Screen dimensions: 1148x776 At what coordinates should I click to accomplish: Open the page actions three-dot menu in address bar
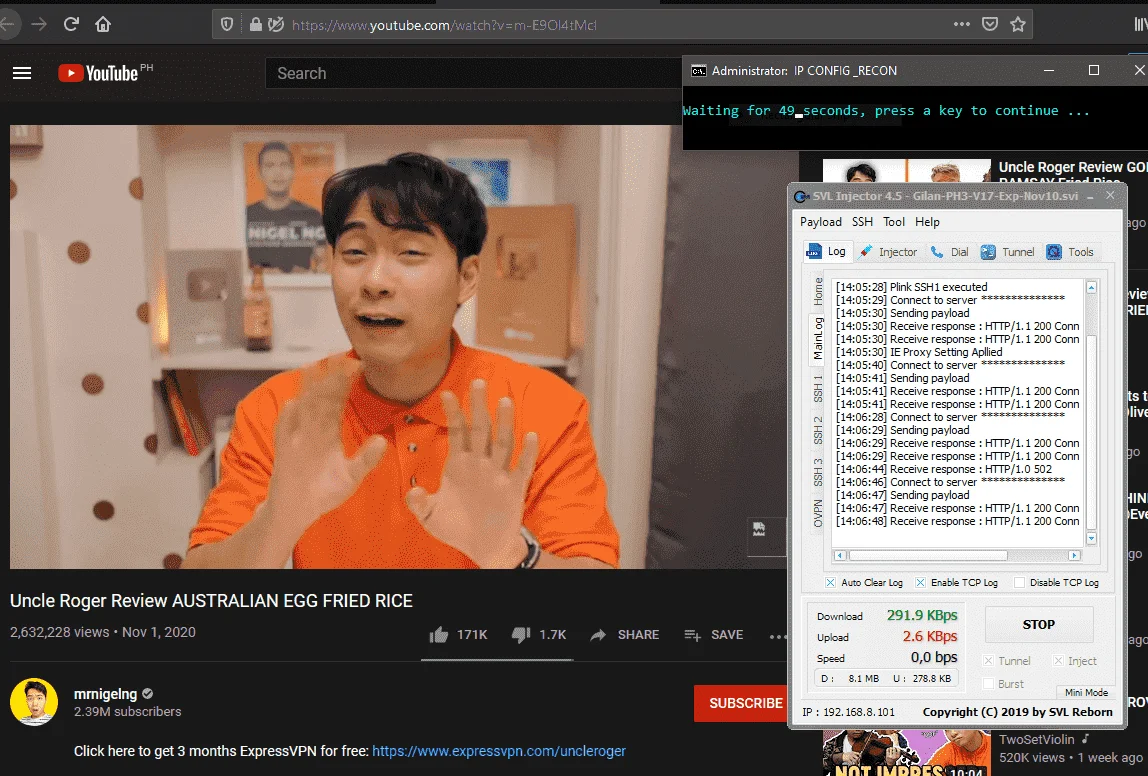(961, 24)
